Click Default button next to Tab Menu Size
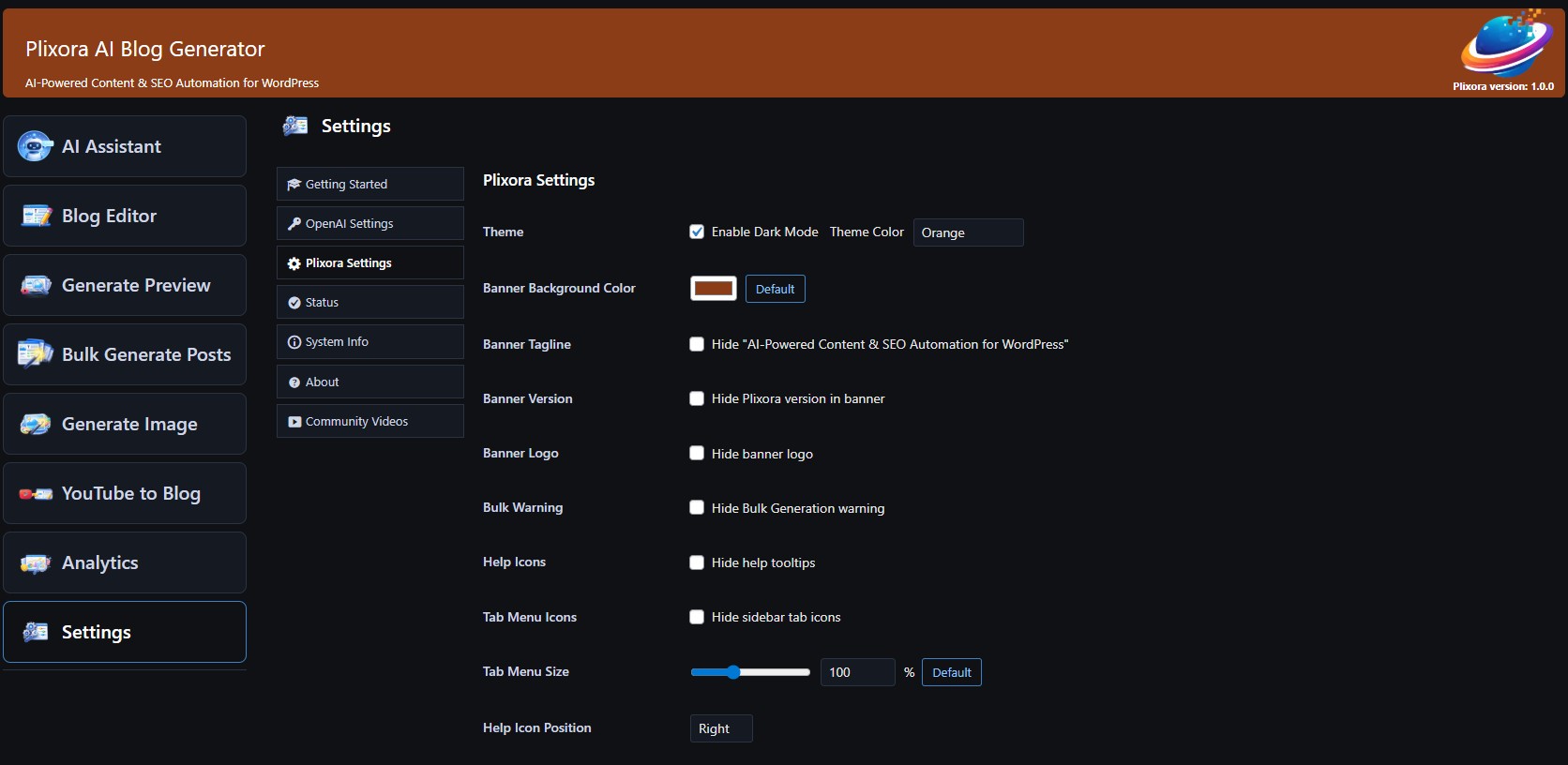The height and width of the screenshot is (765, 1568). 951,672
